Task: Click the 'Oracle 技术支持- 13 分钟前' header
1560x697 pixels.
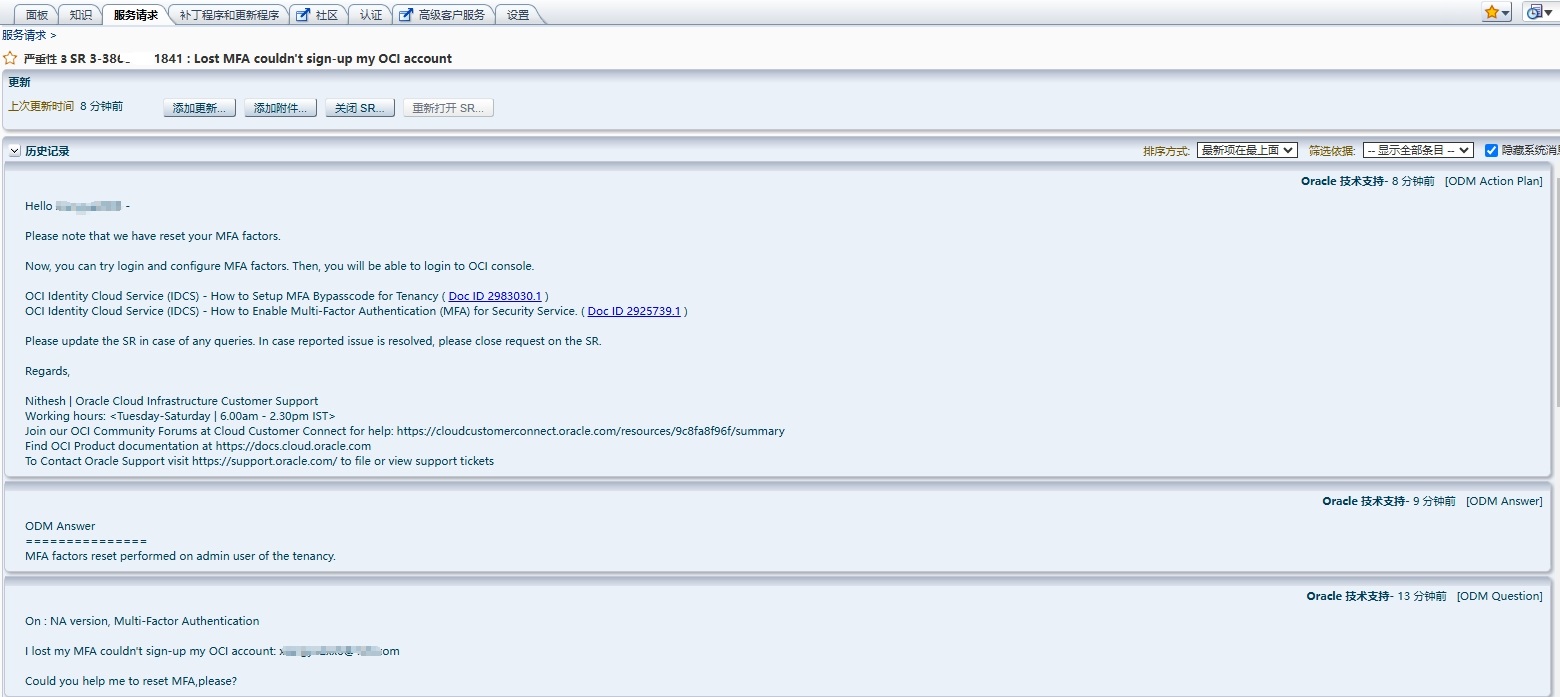Action: [1376, 596]
